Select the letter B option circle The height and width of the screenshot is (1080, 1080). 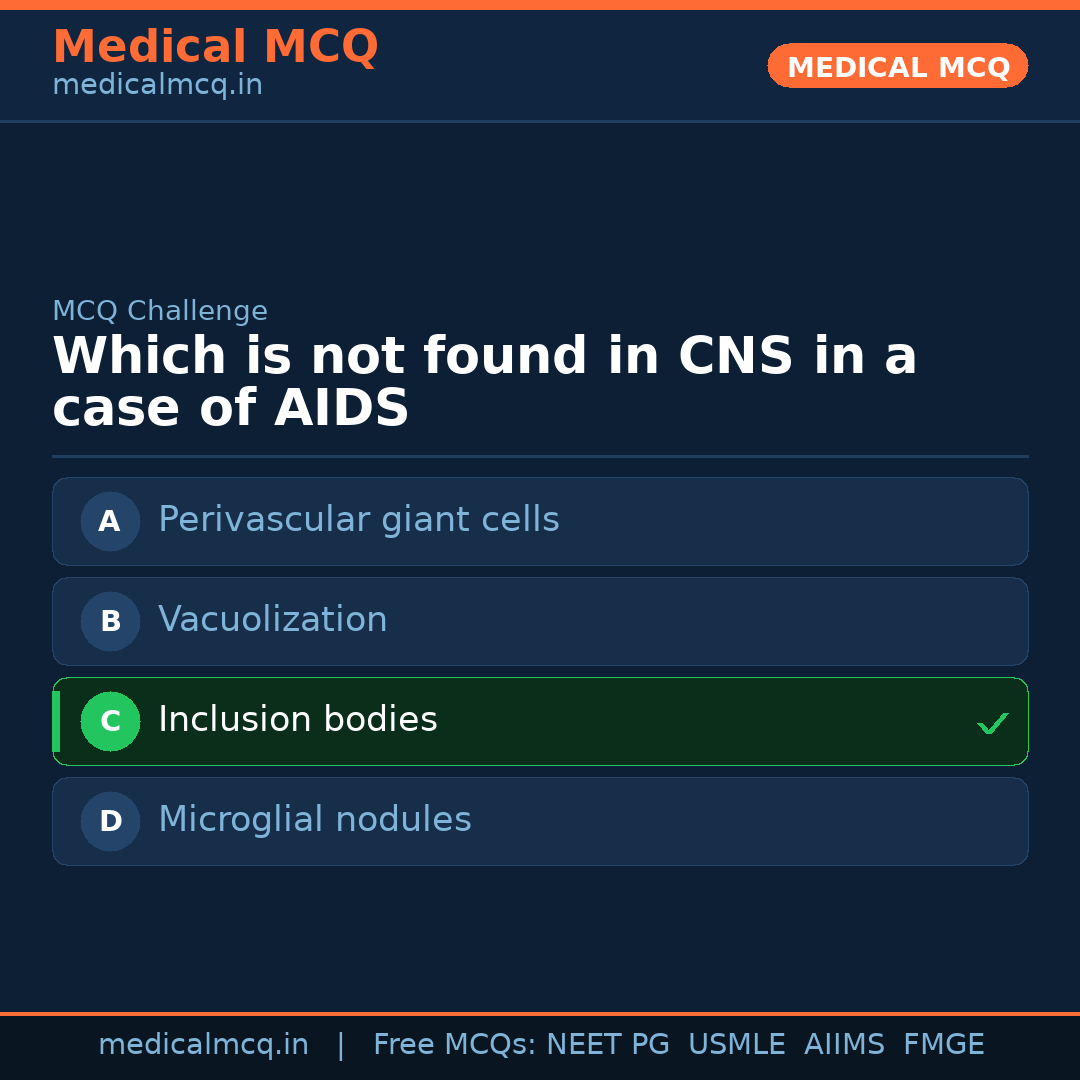[110, 621]
